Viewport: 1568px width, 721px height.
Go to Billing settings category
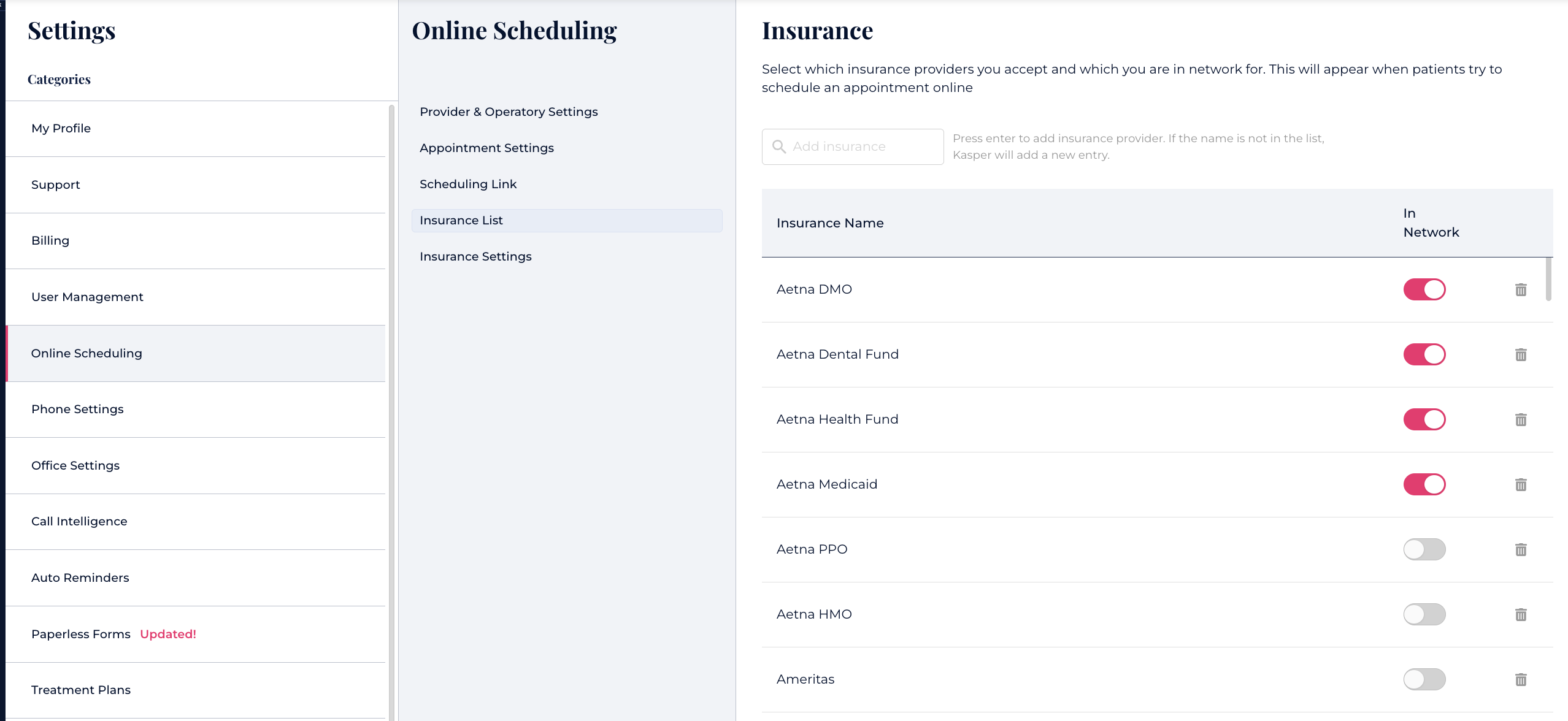click(50, 240)
